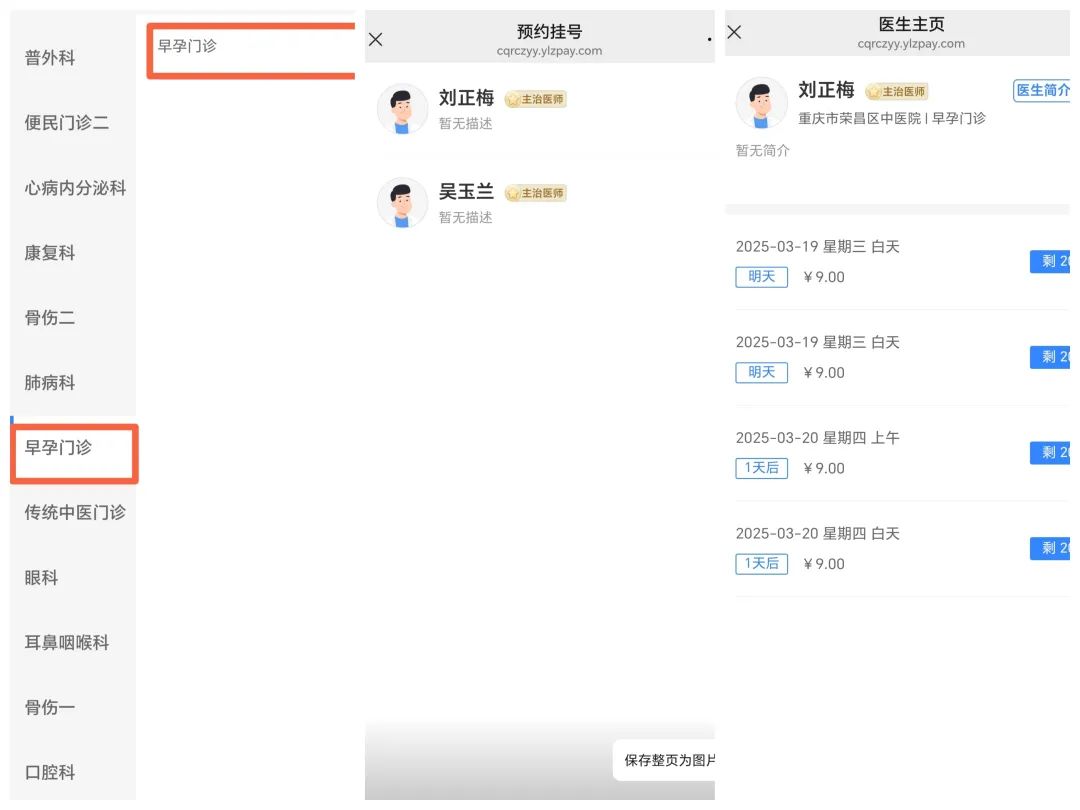
Task: Click the 主治医师 badge on the 医生主页 page
Action: [x=897, y=92]
